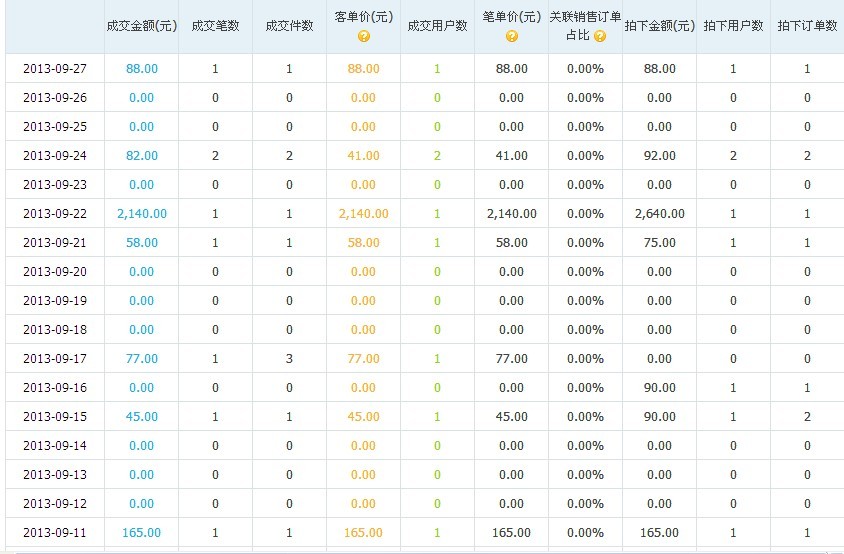
Task: Click the help icon under 笔单价(元)
Action: tap(512, 36)
